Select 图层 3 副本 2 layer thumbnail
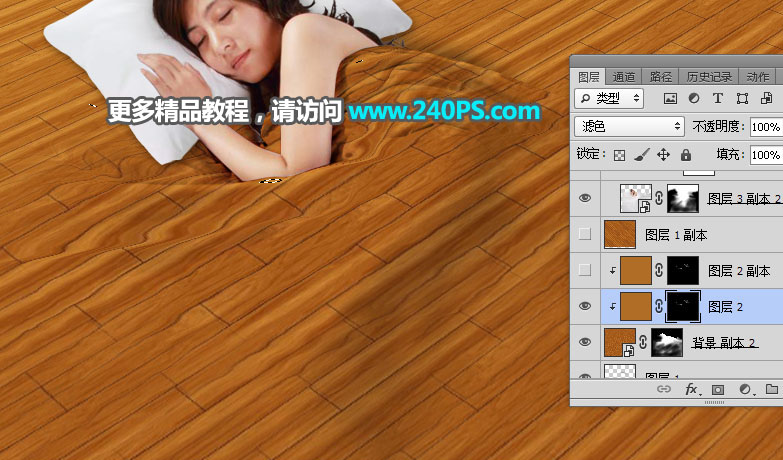This screenshot has width=783, height=460. [636, 198]
